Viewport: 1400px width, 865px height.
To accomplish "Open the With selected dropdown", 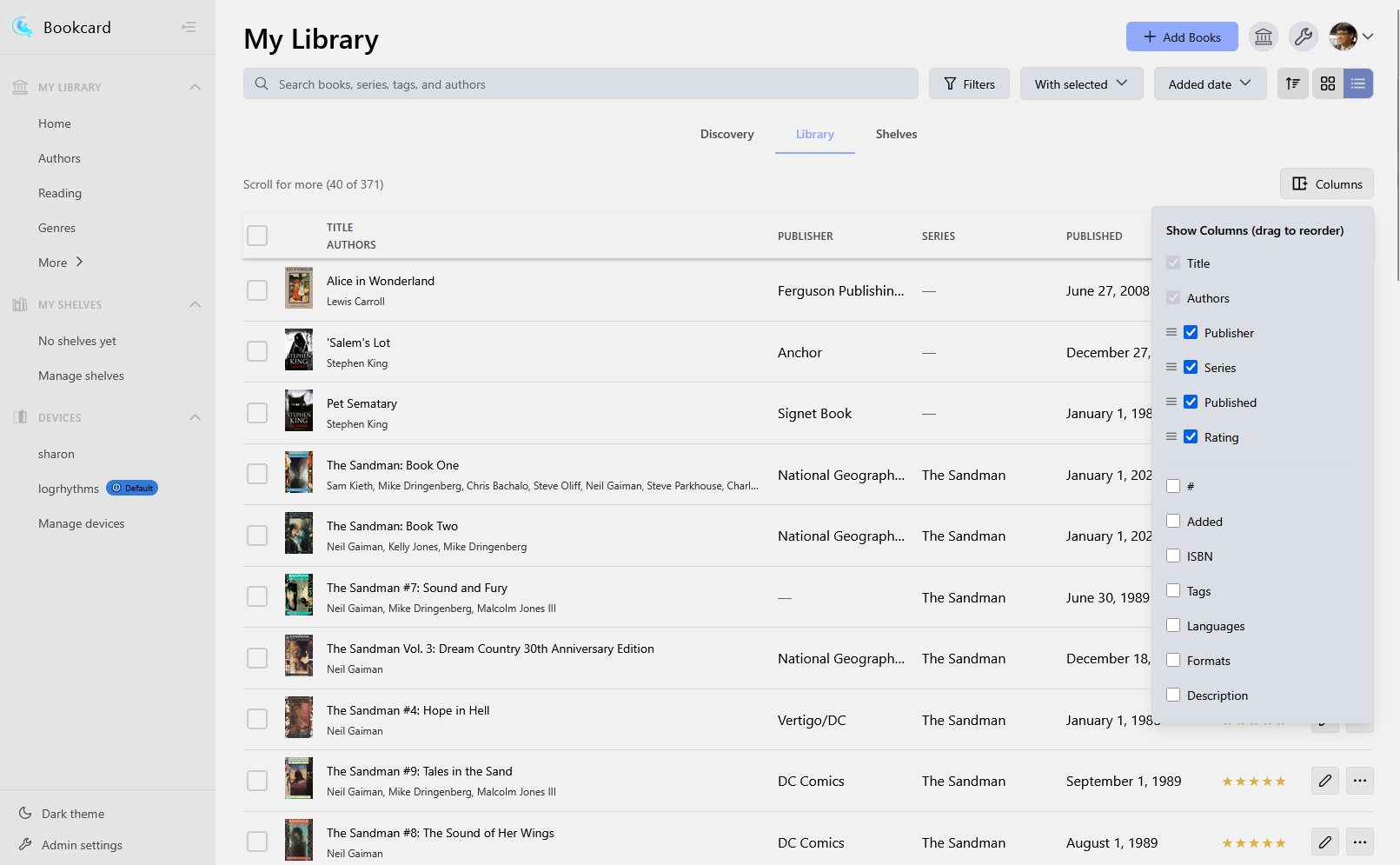I will [1081, 84].
